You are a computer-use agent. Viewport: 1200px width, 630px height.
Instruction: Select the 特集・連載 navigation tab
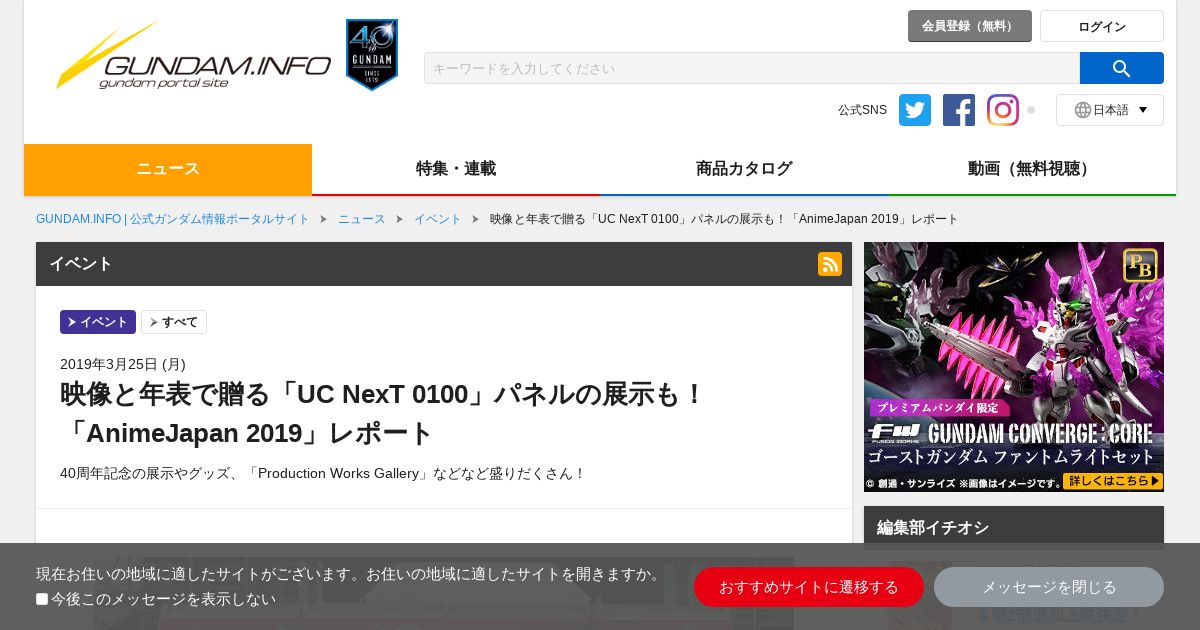pyautogui.click(x=456, y=169)
